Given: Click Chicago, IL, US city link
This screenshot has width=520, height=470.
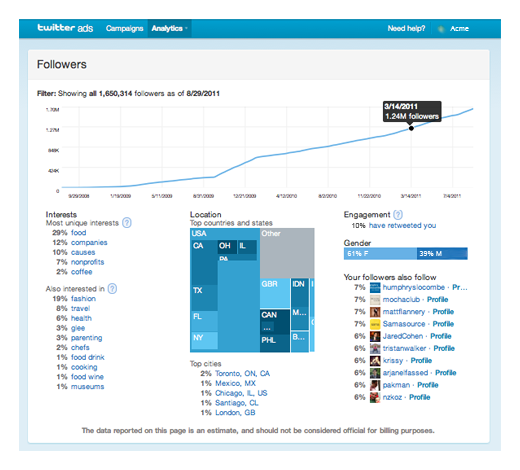Looking at the screenshot, I should [x=241, y=393].
